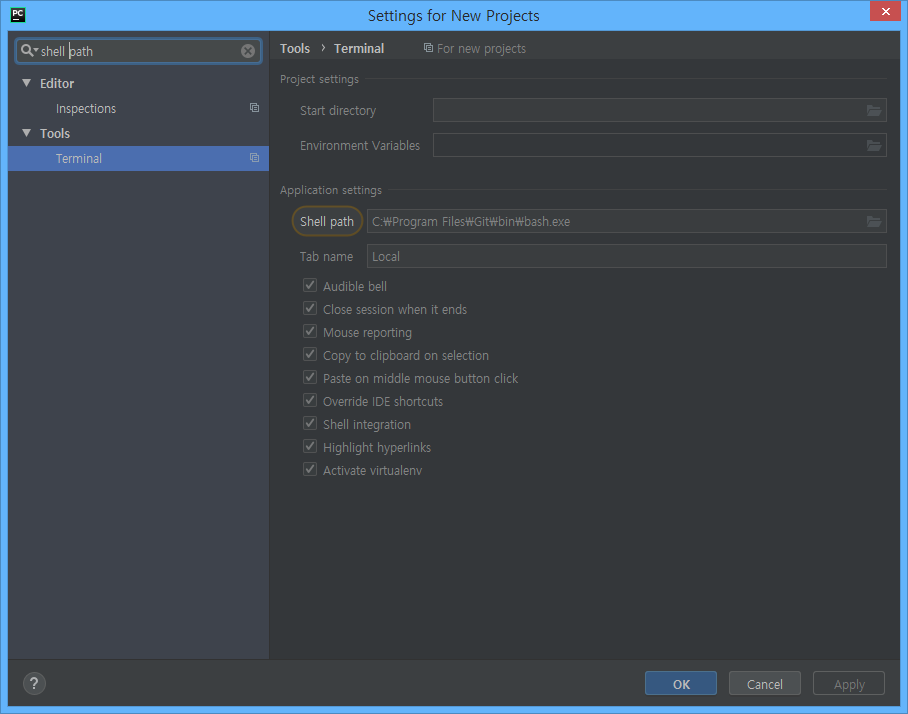Toggle Mouse reporting checkbox
The image size is (908, 714).
click(310, 332)
